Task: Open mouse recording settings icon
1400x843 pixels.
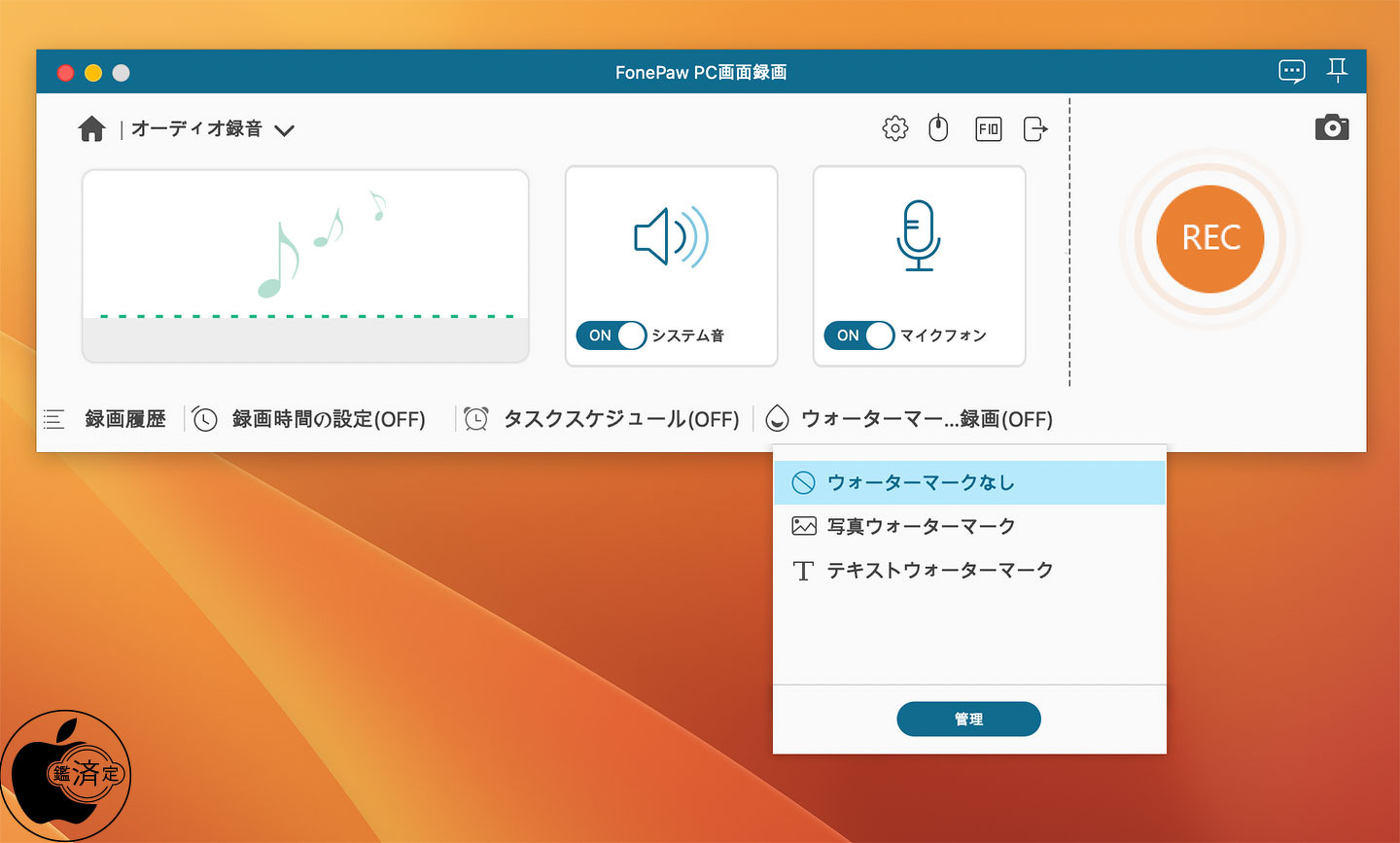Action: [938, 128]
